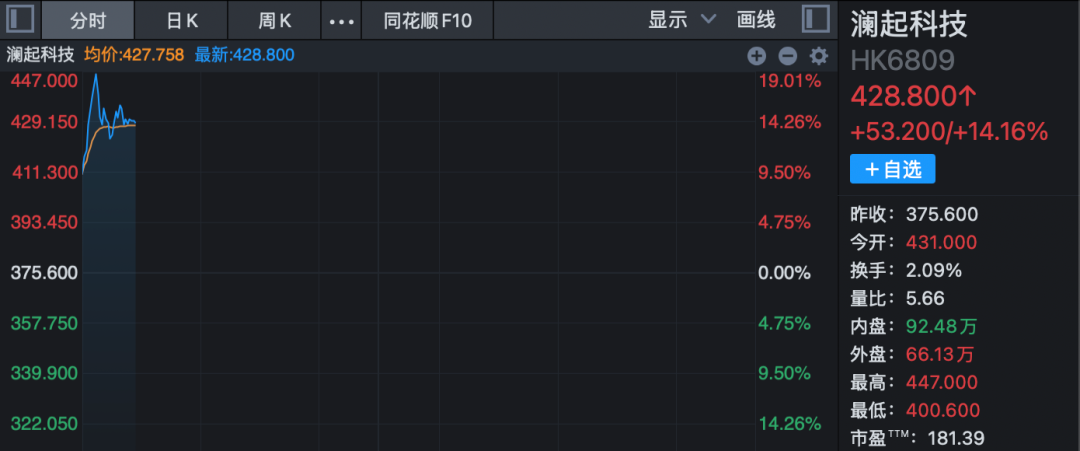The width and height of the screenshot is (1080, 451).
Task: Select the 均价 427.758 legend label
Action: click(x=134, y=55)
